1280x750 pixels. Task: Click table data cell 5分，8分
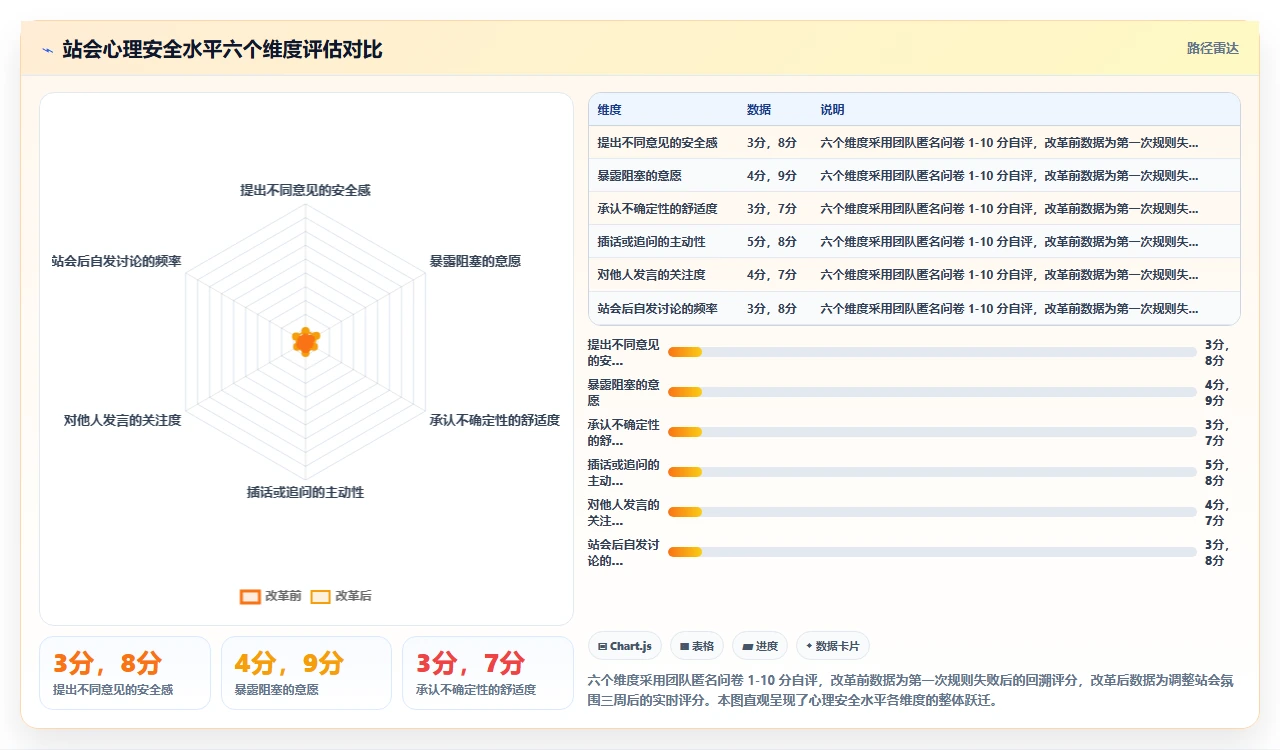(772, 242)
